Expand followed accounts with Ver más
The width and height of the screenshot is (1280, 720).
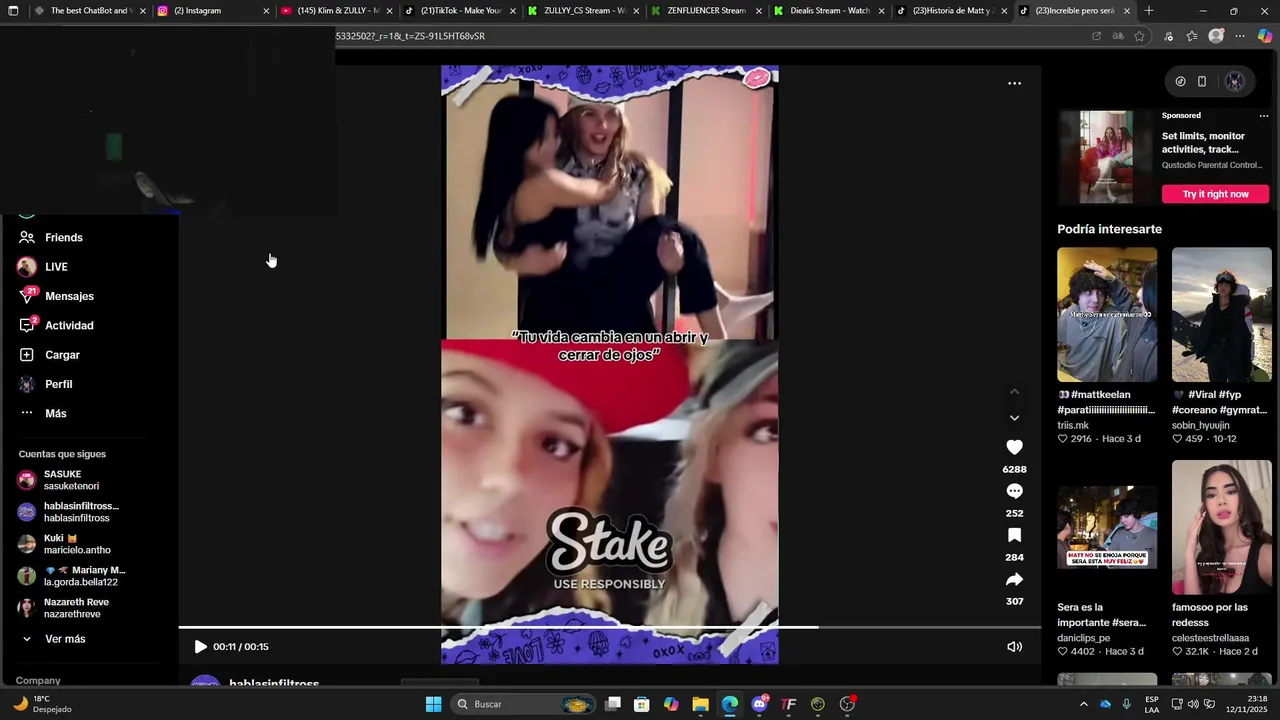[x=65, y=639]
